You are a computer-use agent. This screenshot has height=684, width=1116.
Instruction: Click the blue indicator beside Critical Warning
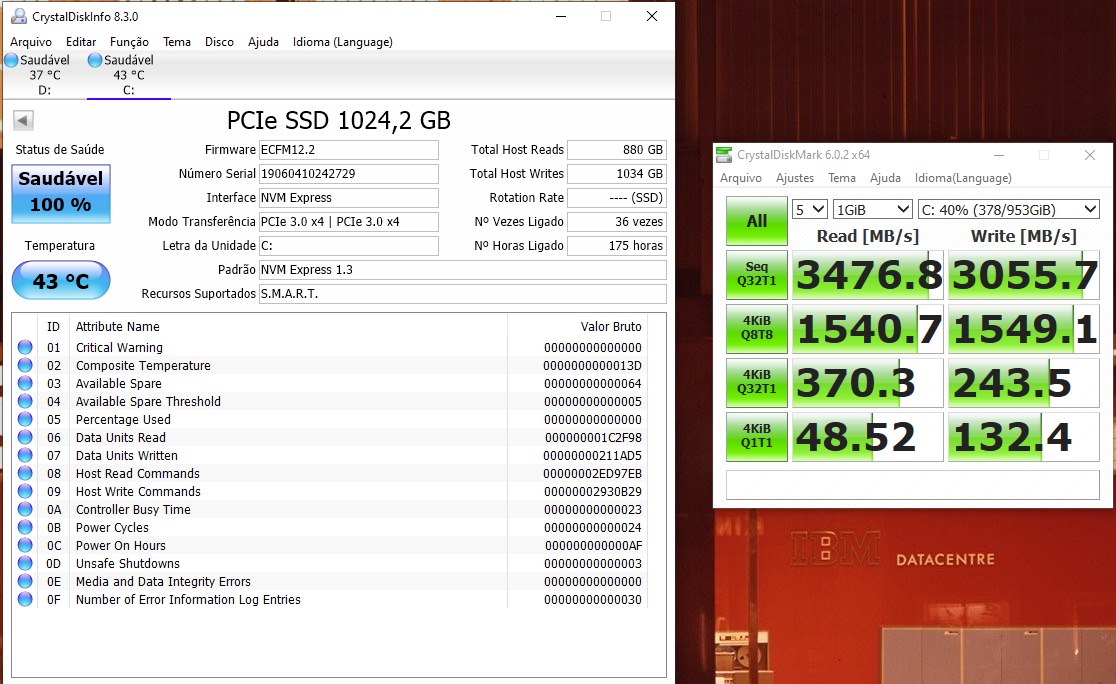tap(25, 347)
